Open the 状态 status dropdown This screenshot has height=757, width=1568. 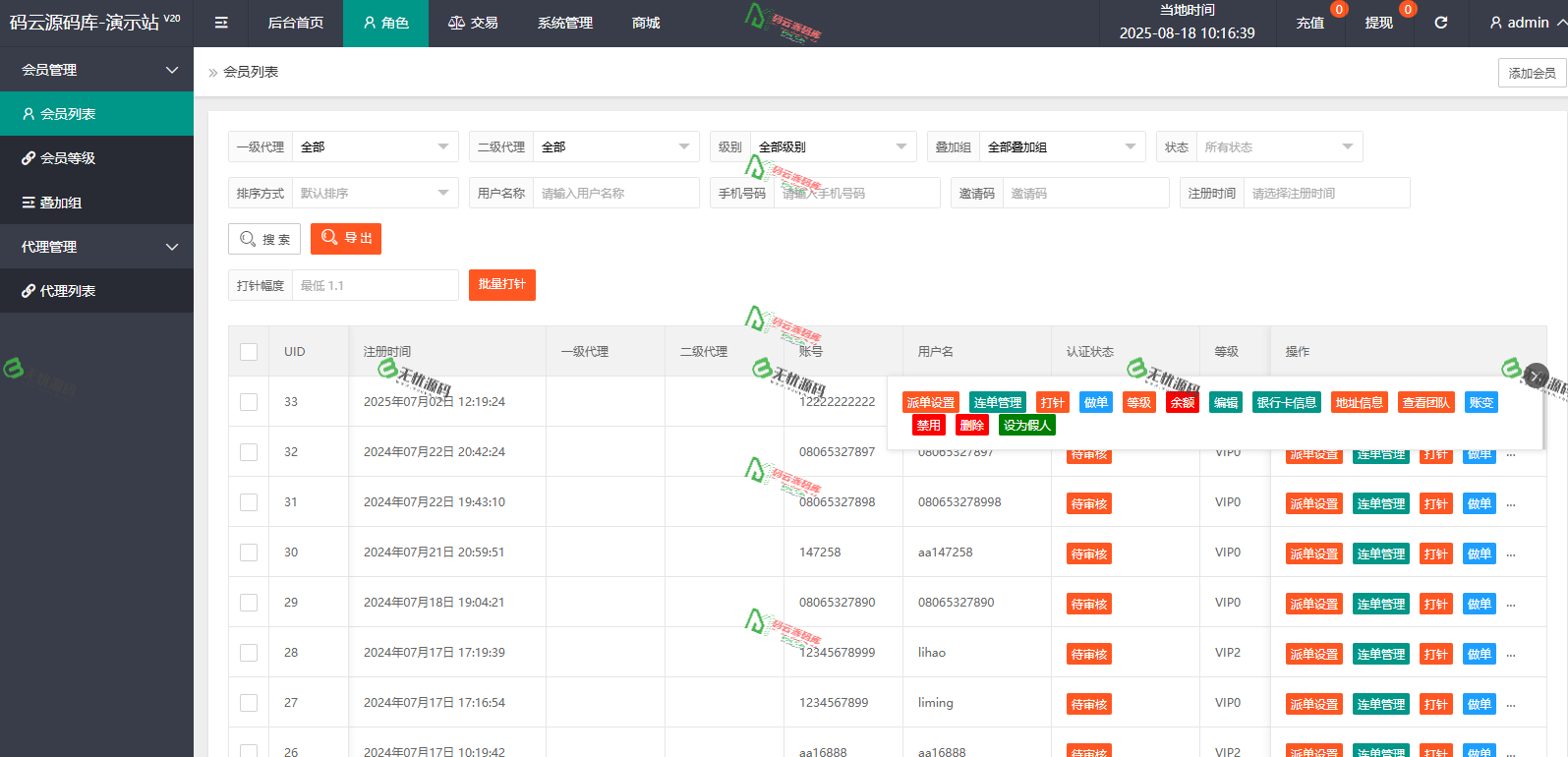(1278, 147)
